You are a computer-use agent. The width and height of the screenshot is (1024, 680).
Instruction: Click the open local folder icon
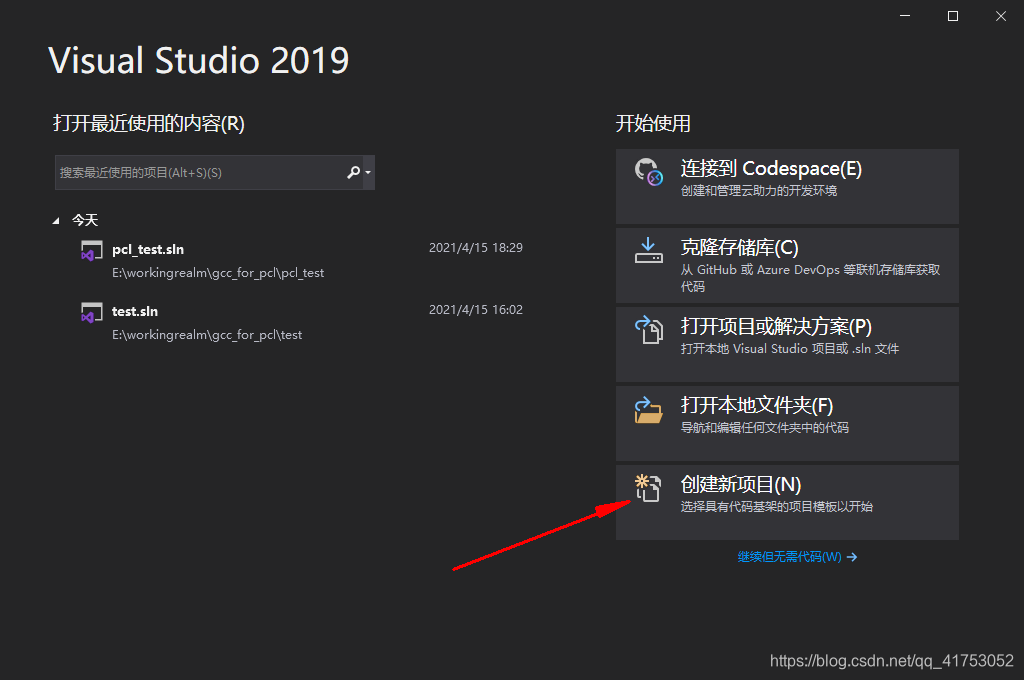(x=648, y=410)
